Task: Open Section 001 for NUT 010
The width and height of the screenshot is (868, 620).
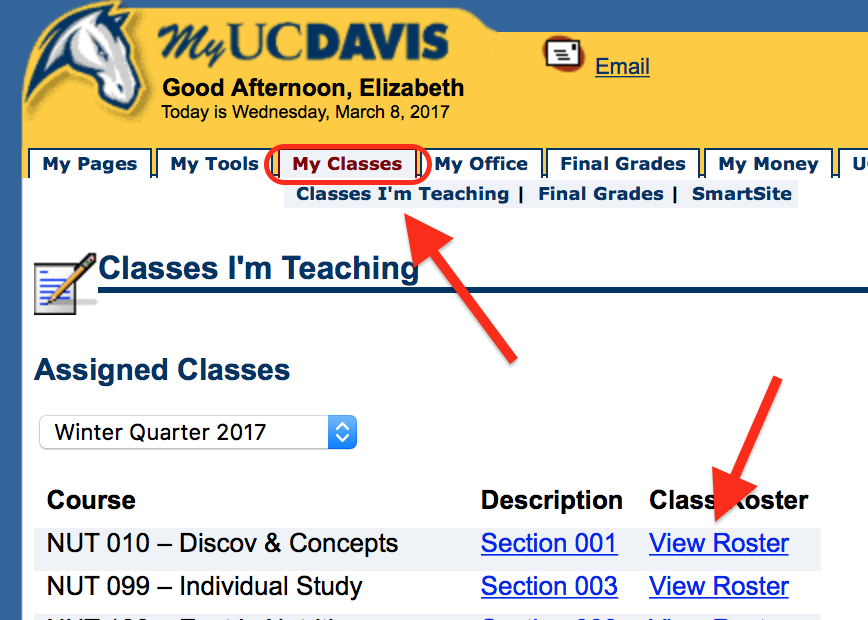Action: [549, 544]
